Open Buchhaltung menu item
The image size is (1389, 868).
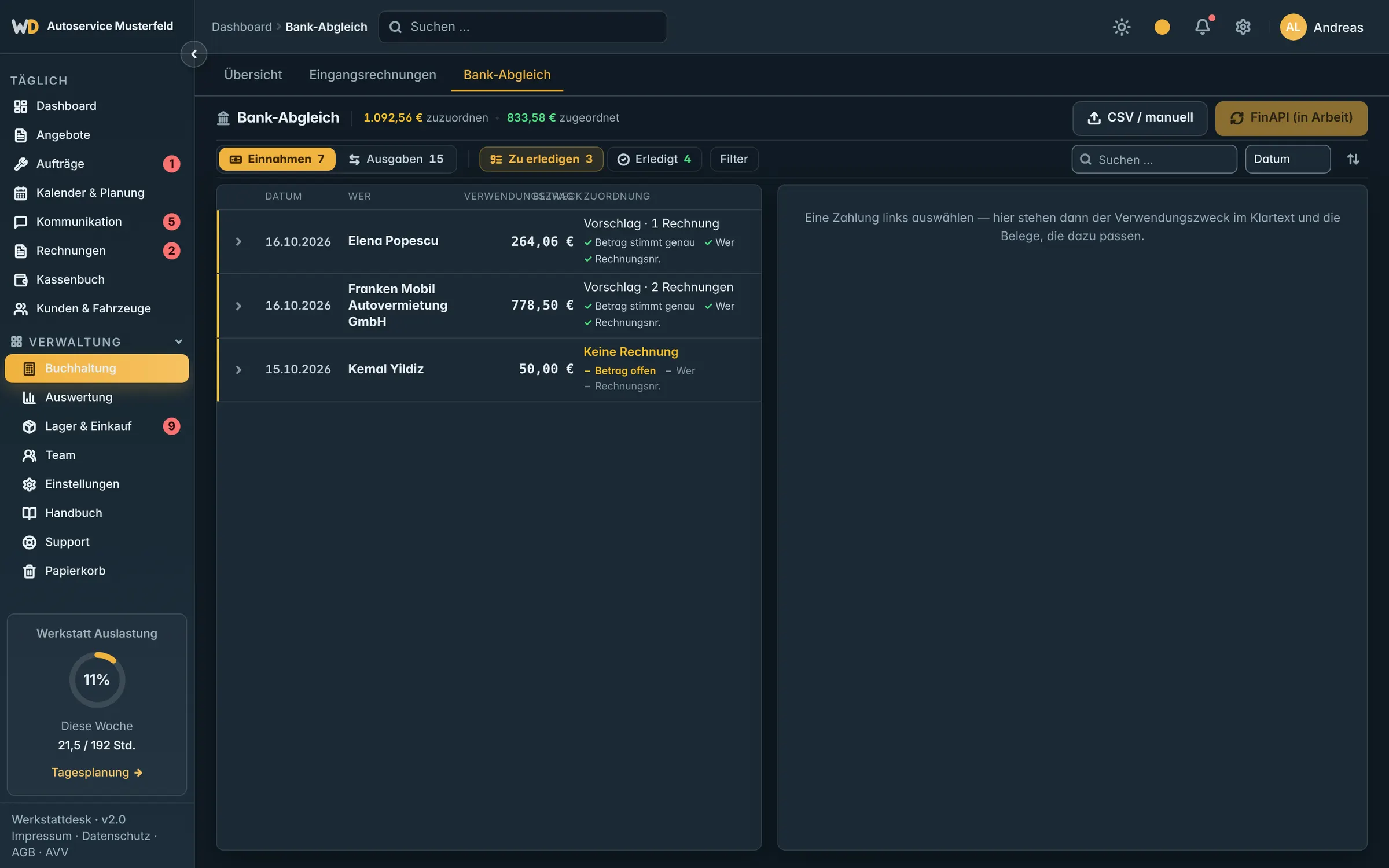[x=97, y=369]
